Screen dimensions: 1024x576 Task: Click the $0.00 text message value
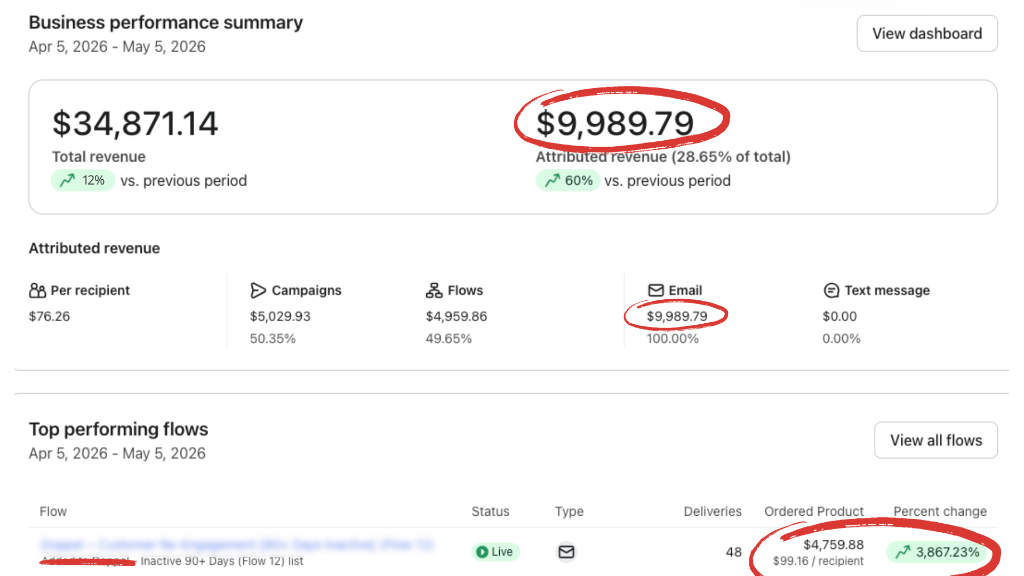click(x=839, y=316)
